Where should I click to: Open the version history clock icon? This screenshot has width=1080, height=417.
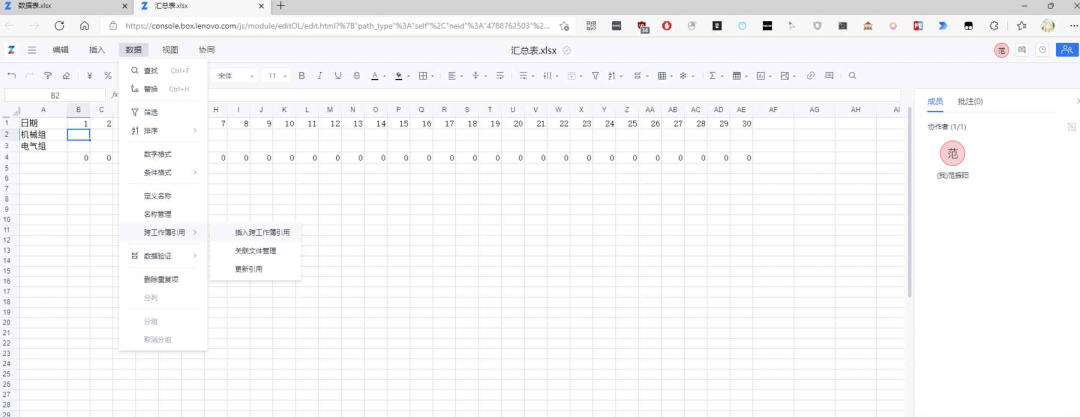point(1043,50)
